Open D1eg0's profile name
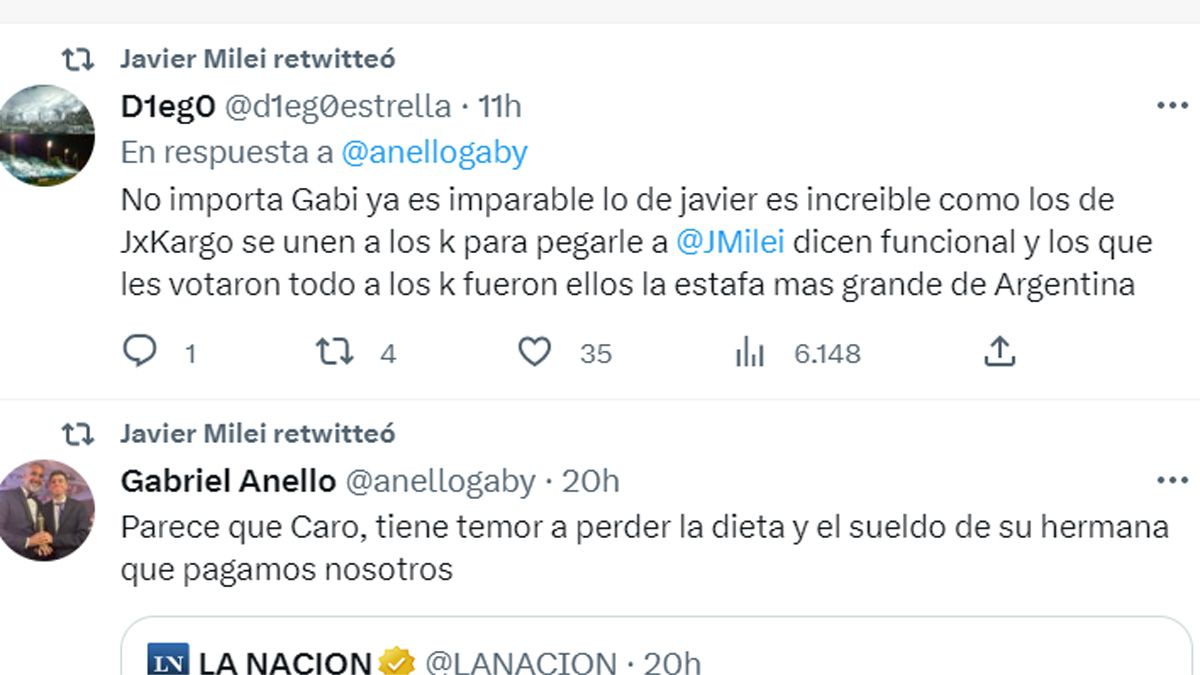This screenshot has height=675, width=1200. [167, 106]
